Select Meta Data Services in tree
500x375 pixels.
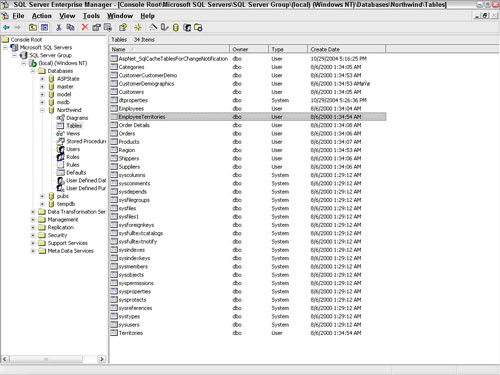pos(71,251)
